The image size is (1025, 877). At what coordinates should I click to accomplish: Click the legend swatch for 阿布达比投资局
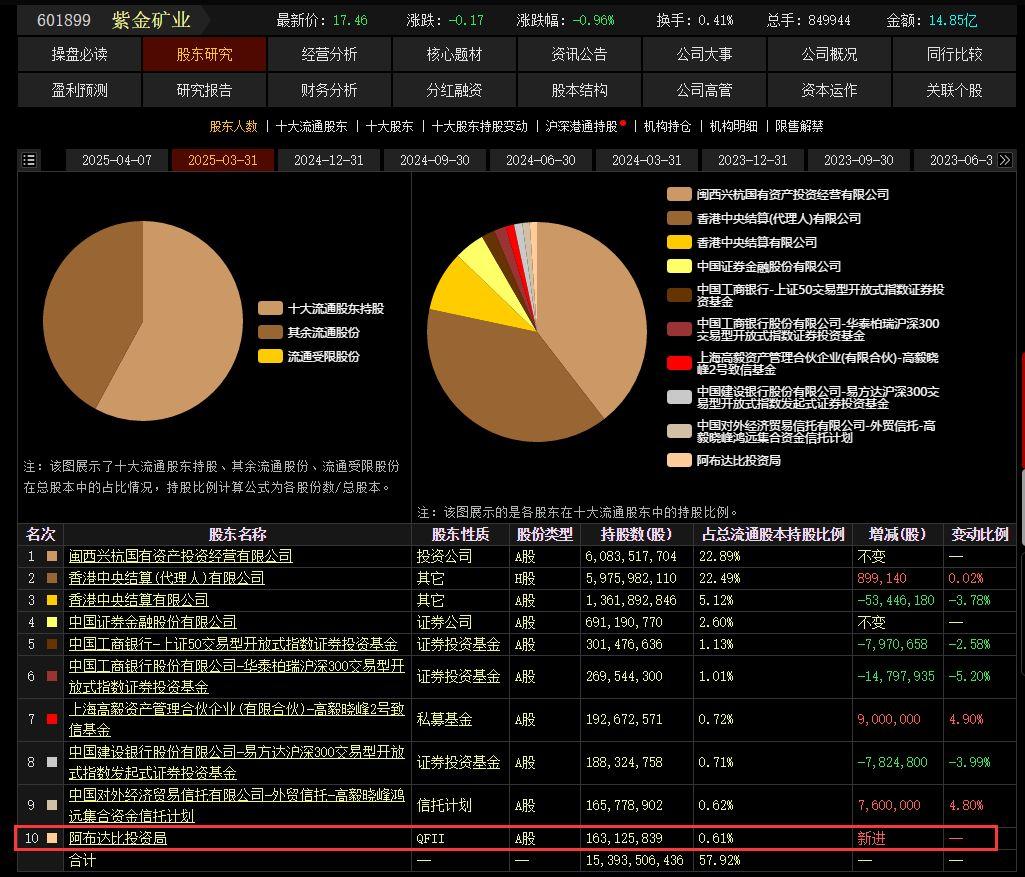coord(678,460)
